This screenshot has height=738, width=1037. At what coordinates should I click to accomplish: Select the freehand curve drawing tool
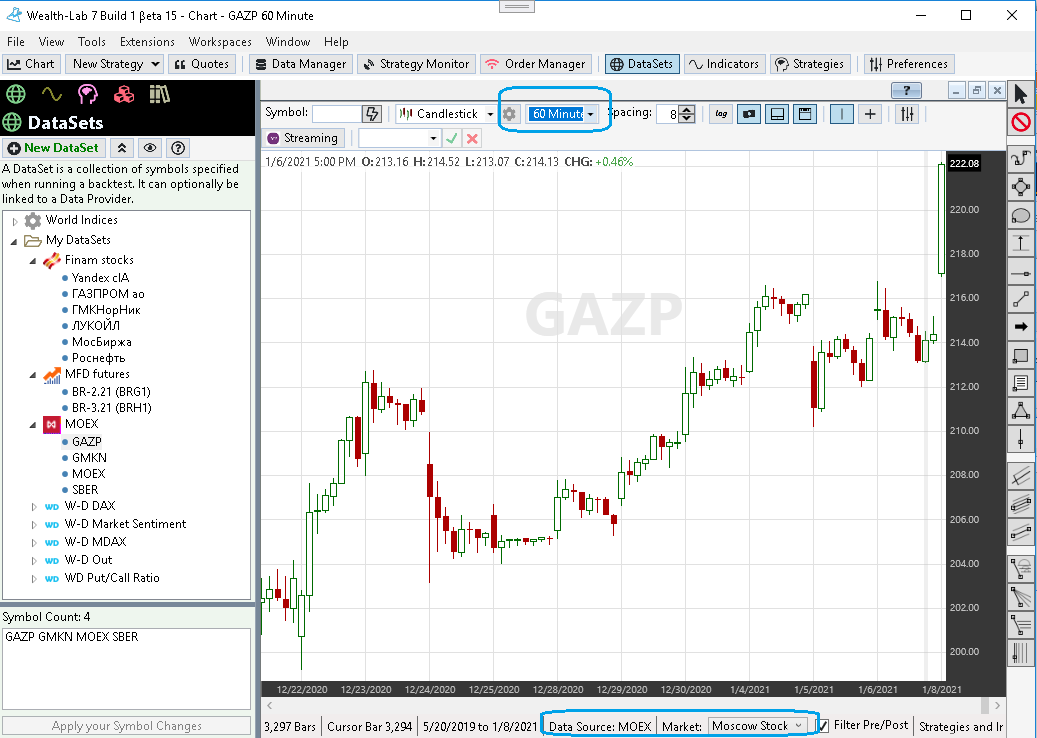[x=1020, y=159]
